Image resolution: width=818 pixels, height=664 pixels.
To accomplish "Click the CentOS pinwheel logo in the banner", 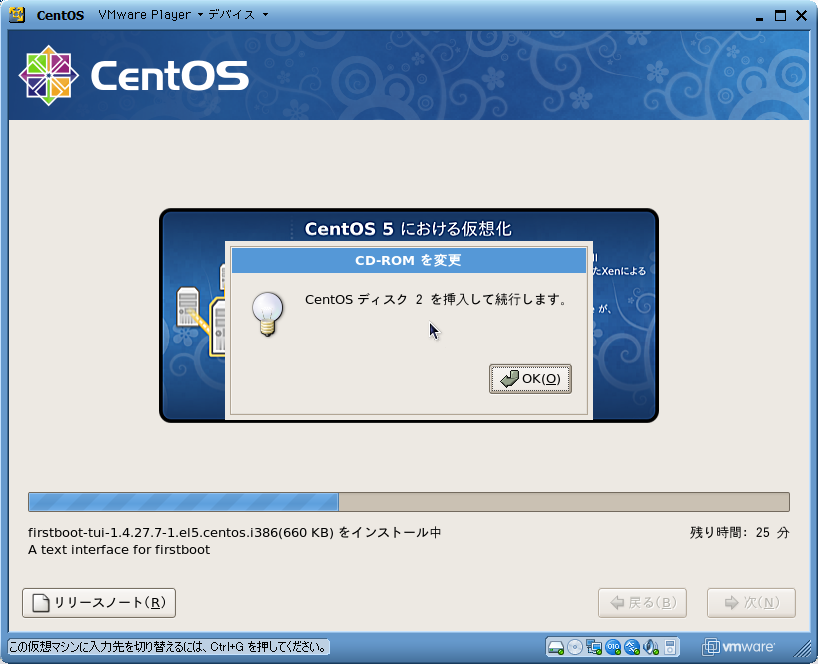I will point(49,76).
